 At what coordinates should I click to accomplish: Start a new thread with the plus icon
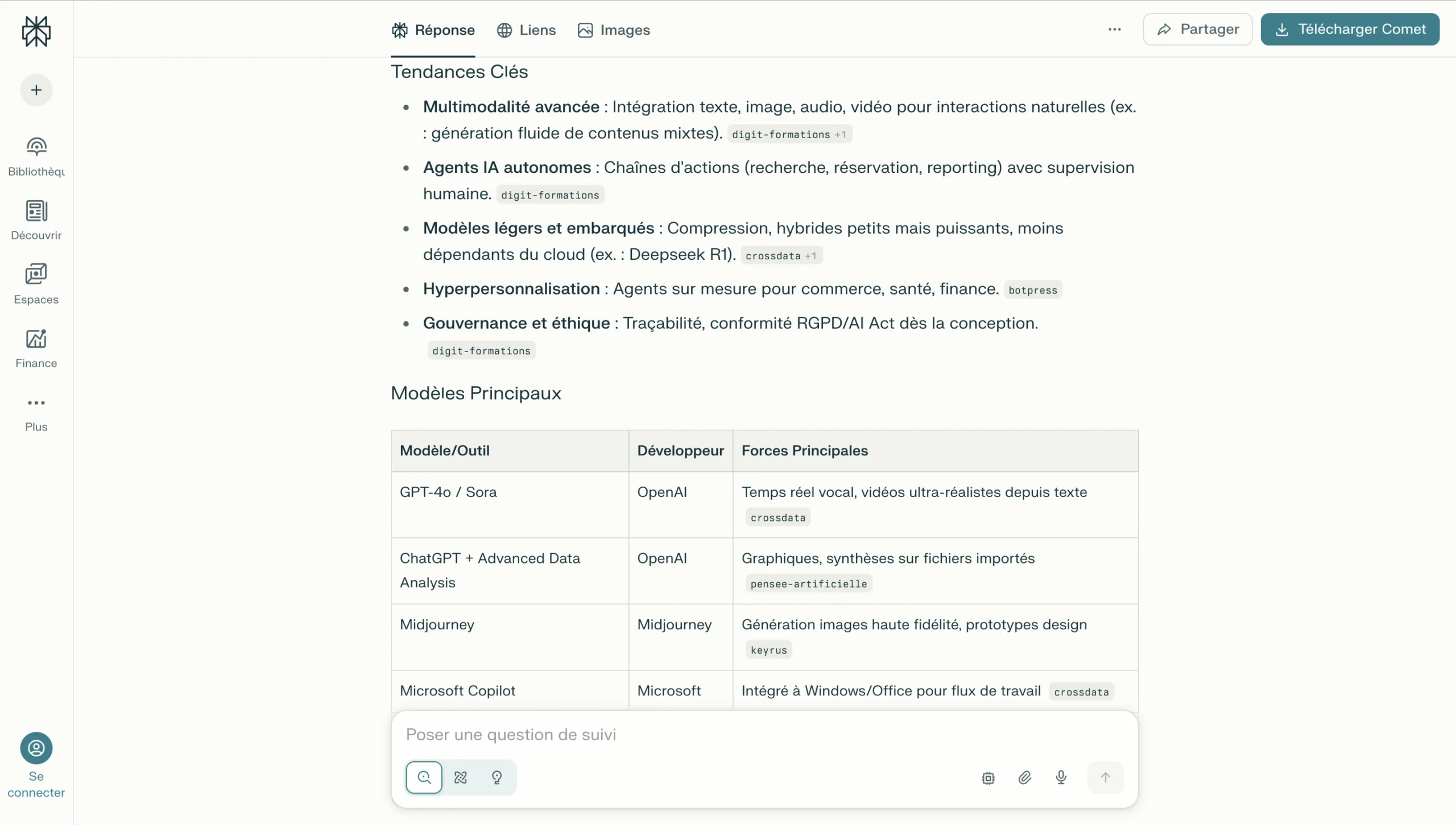(x=36, y=90)
